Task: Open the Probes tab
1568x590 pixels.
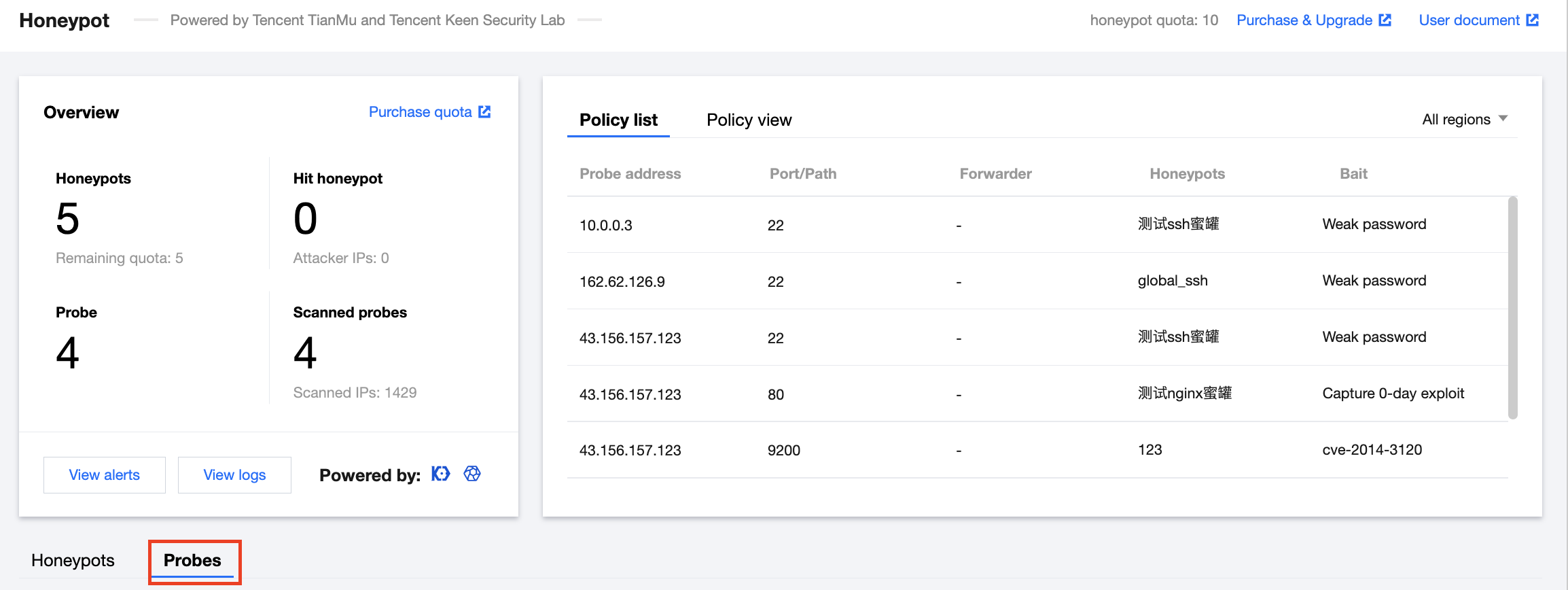Action: (x=192, y=561)
